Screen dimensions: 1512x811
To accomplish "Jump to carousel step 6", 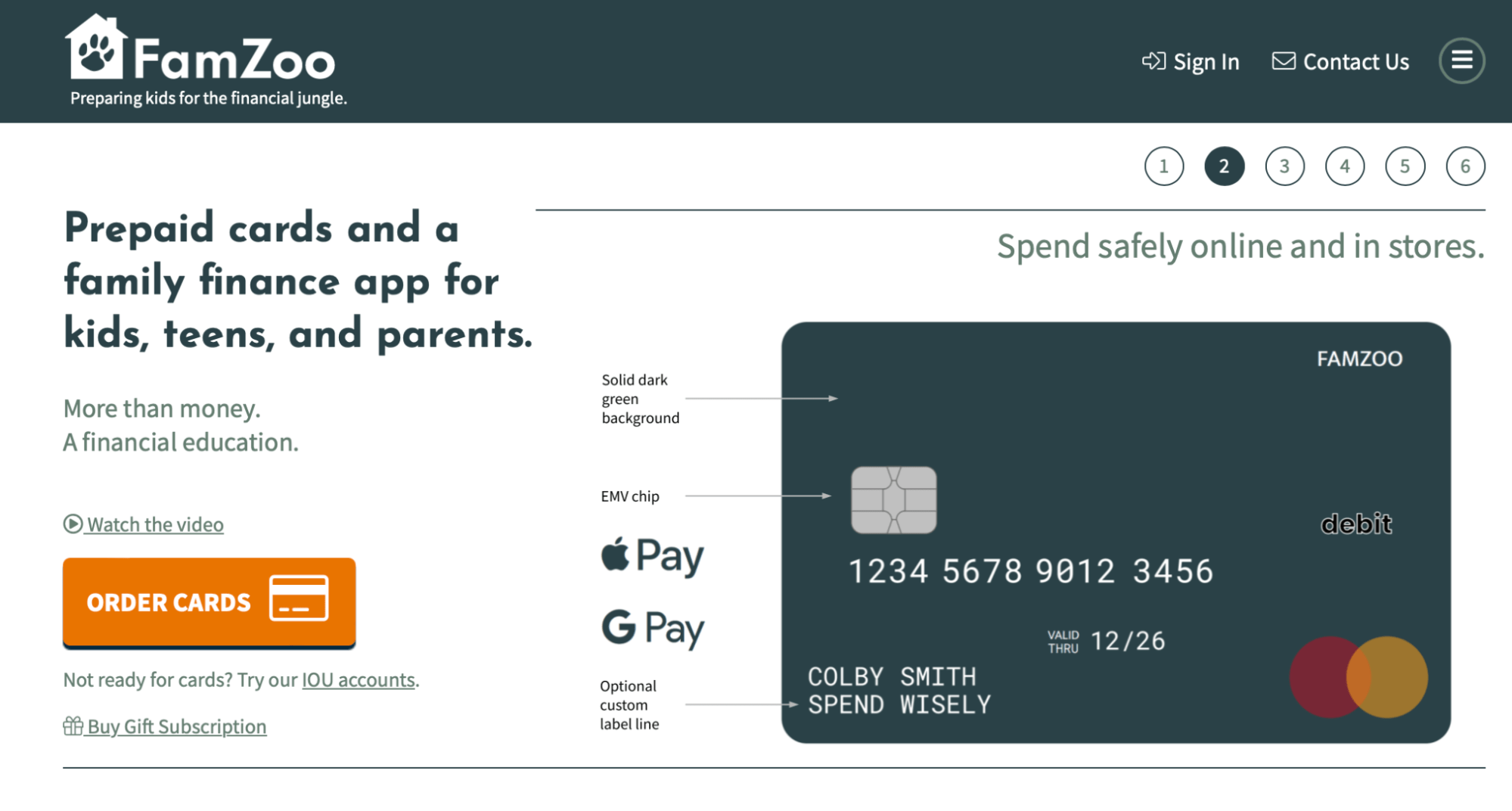I will pos(1465,166).
